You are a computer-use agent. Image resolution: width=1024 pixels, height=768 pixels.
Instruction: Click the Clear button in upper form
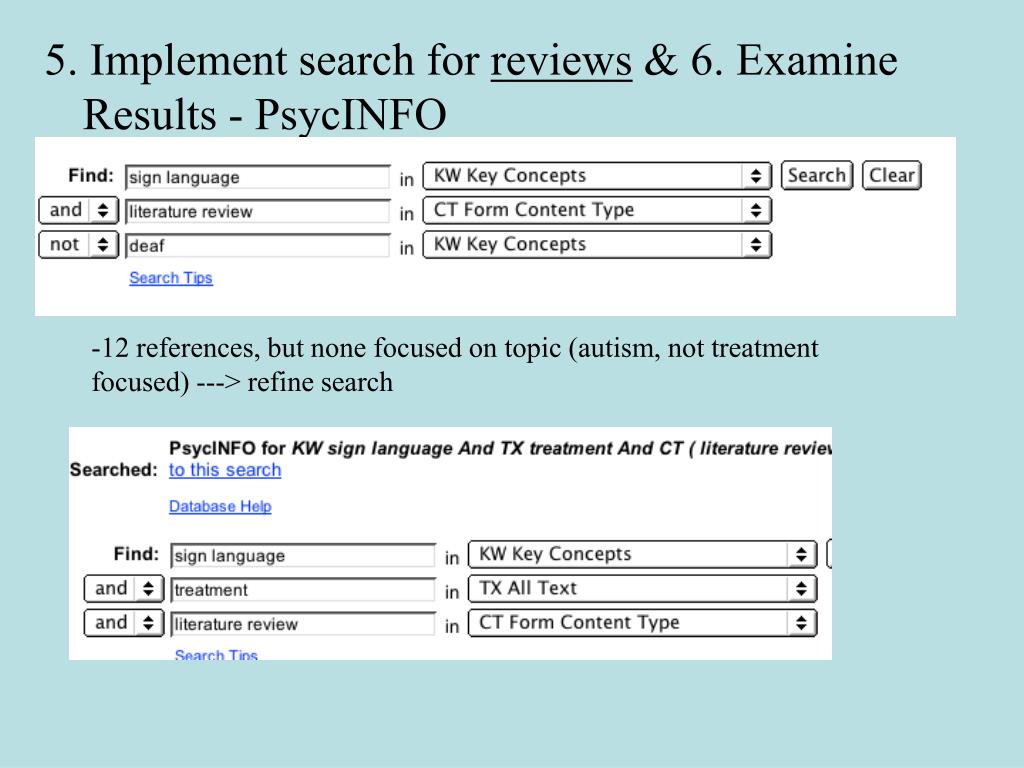tap(891, 176)
